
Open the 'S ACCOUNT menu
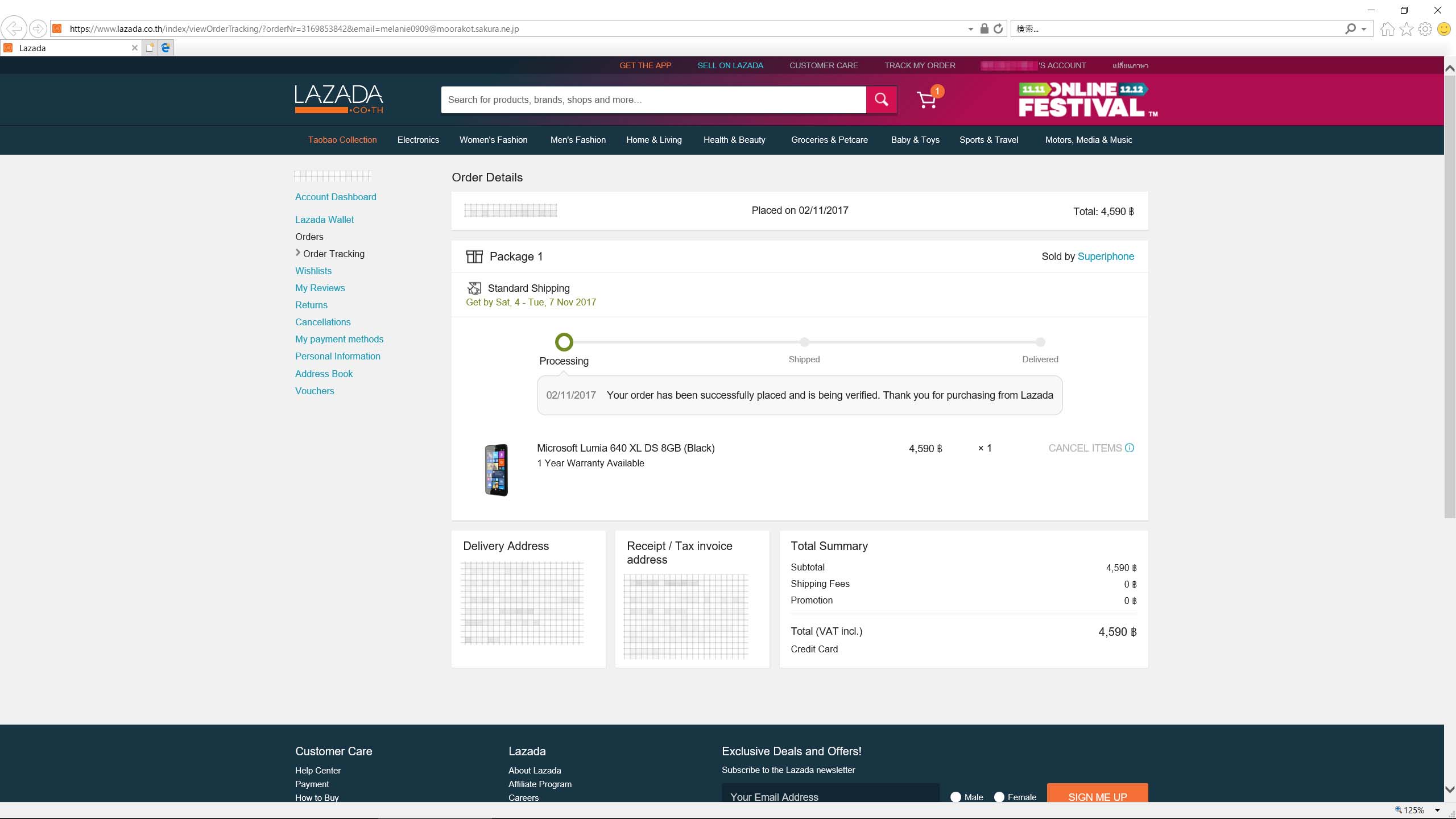point(1033,65)
